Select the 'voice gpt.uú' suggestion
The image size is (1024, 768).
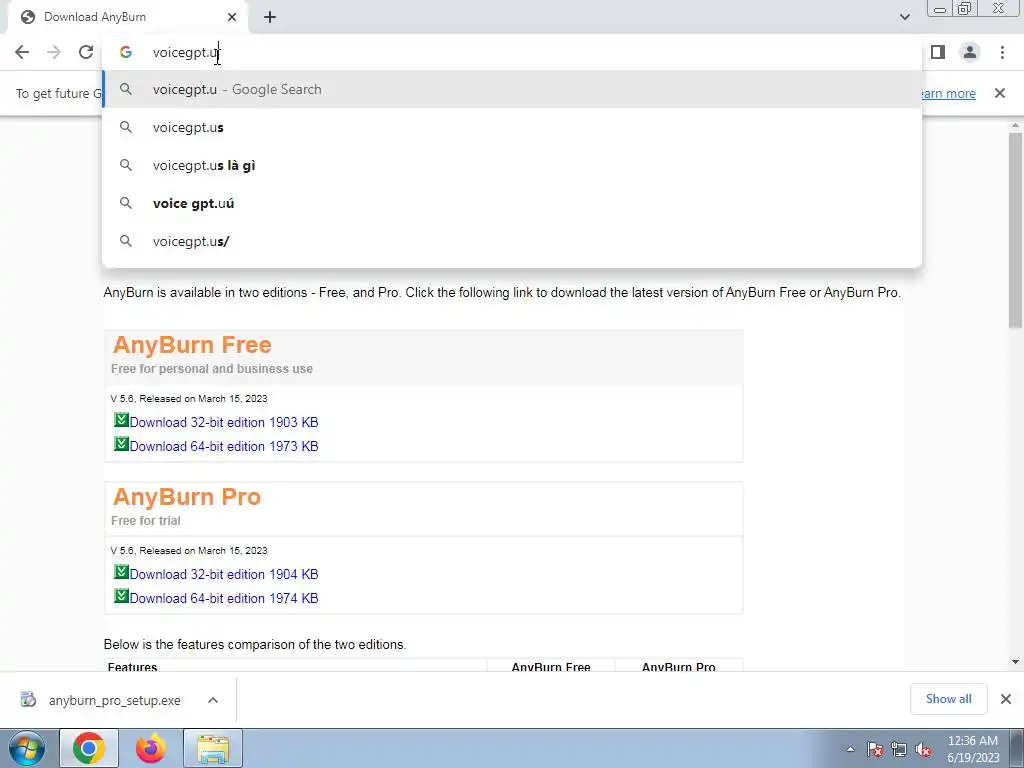click(512, 203)
